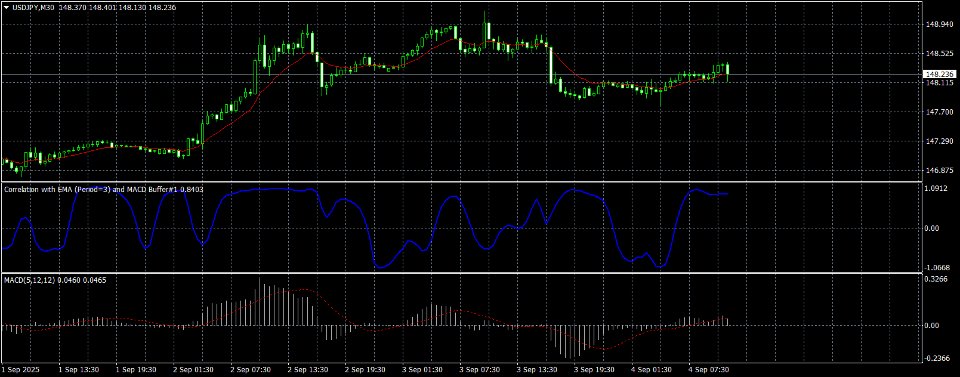This screenshot has height=377, width=960.
Task: Open the chart menu triangle beside USDJPY,M30
Action: 7,7
